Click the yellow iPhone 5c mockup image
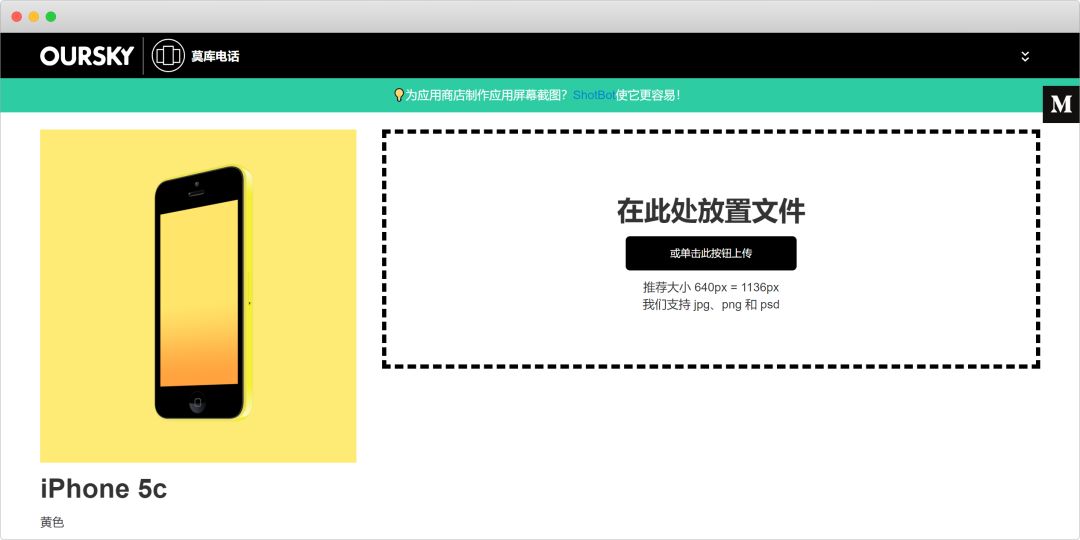This screenshot has width=1080, height=540. point(198,295)
